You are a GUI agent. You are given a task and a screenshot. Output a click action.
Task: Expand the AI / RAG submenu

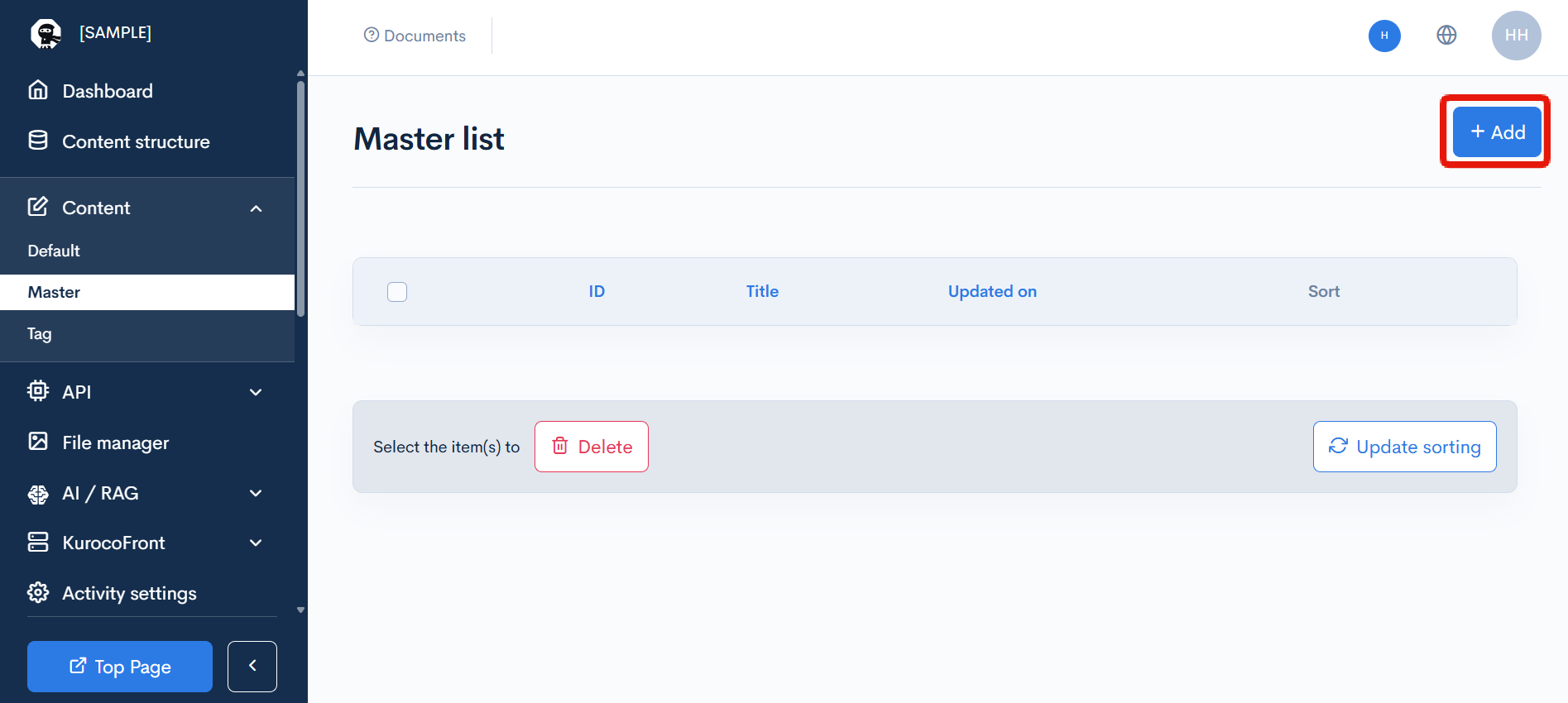[256, 493]
